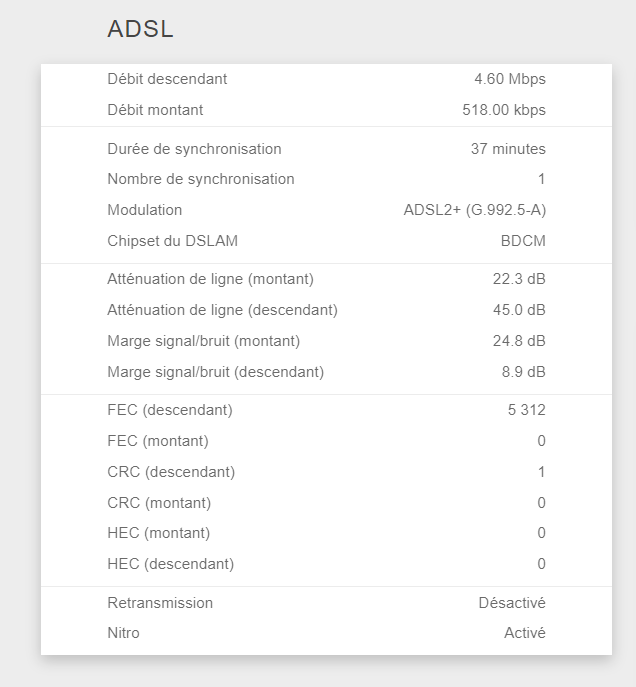Select Durée de synchronisation label

194,149
